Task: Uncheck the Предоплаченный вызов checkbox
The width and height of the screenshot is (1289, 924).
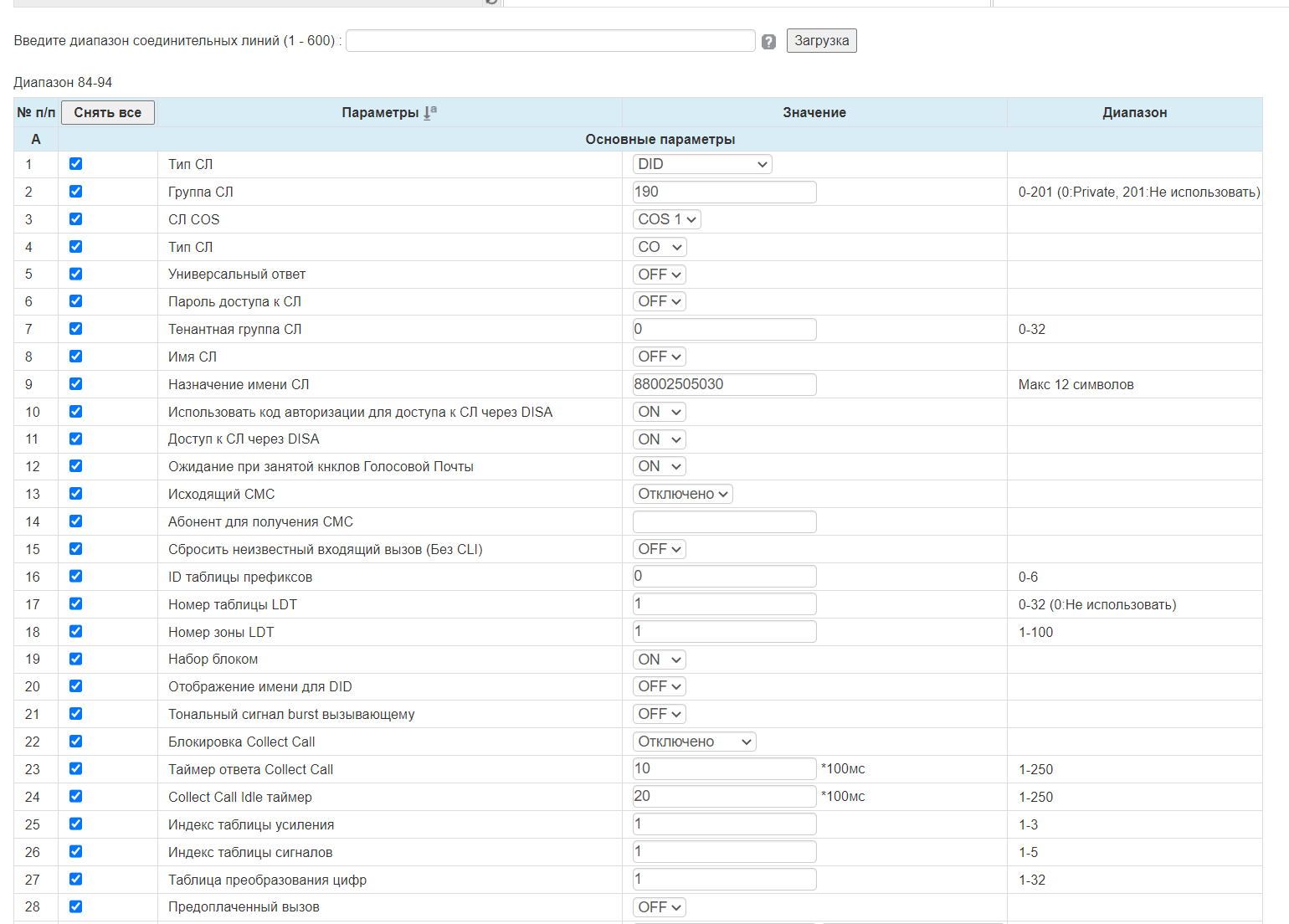Action: (75, 906)
